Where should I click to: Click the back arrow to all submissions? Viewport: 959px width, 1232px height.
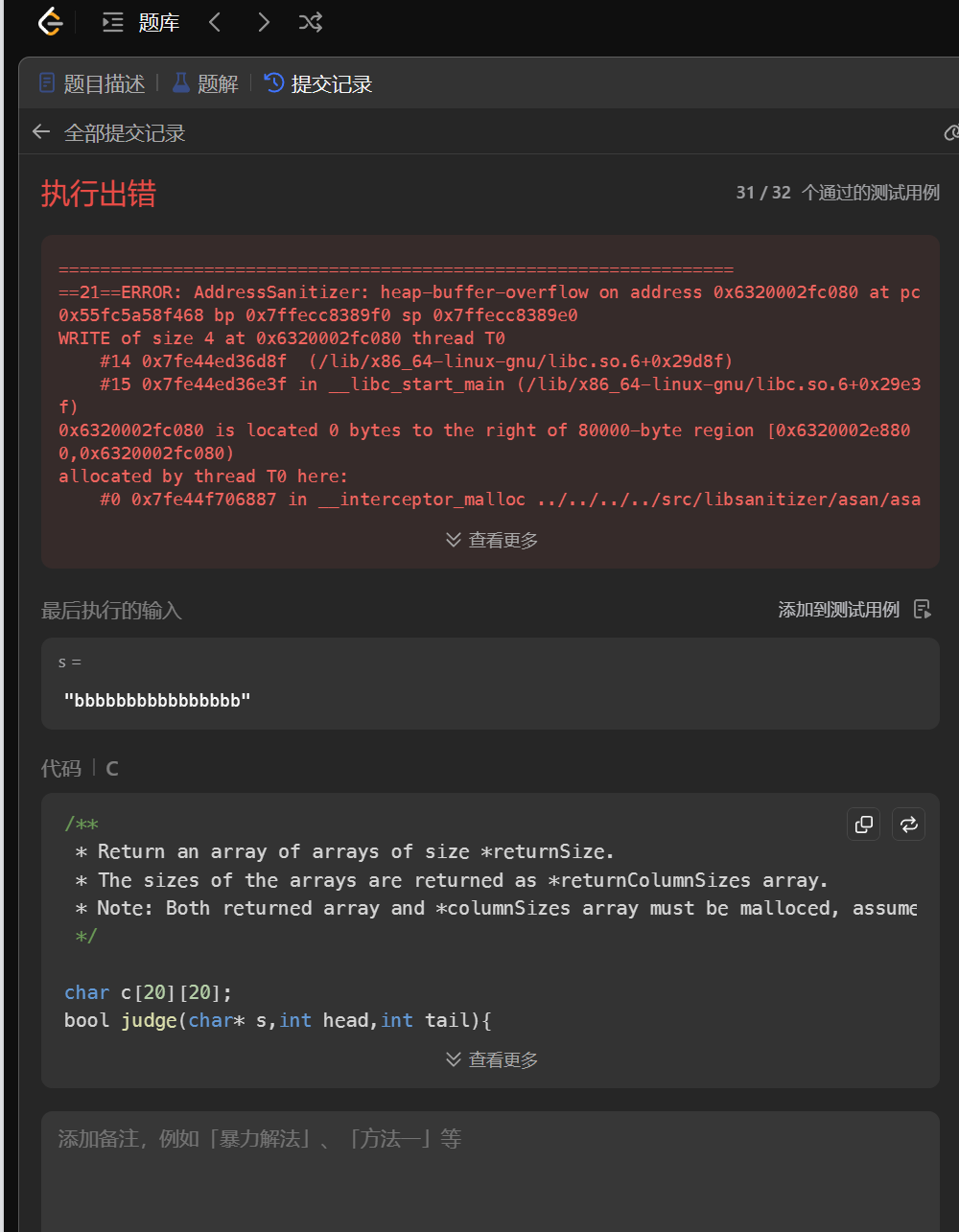click(41, 132)
